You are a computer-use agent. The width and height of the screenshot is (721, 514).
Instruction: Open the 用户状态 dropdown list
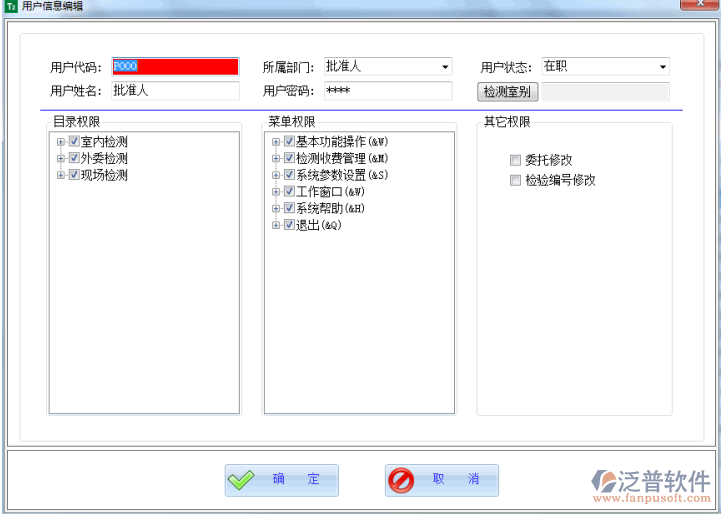[x=662, y=67]
